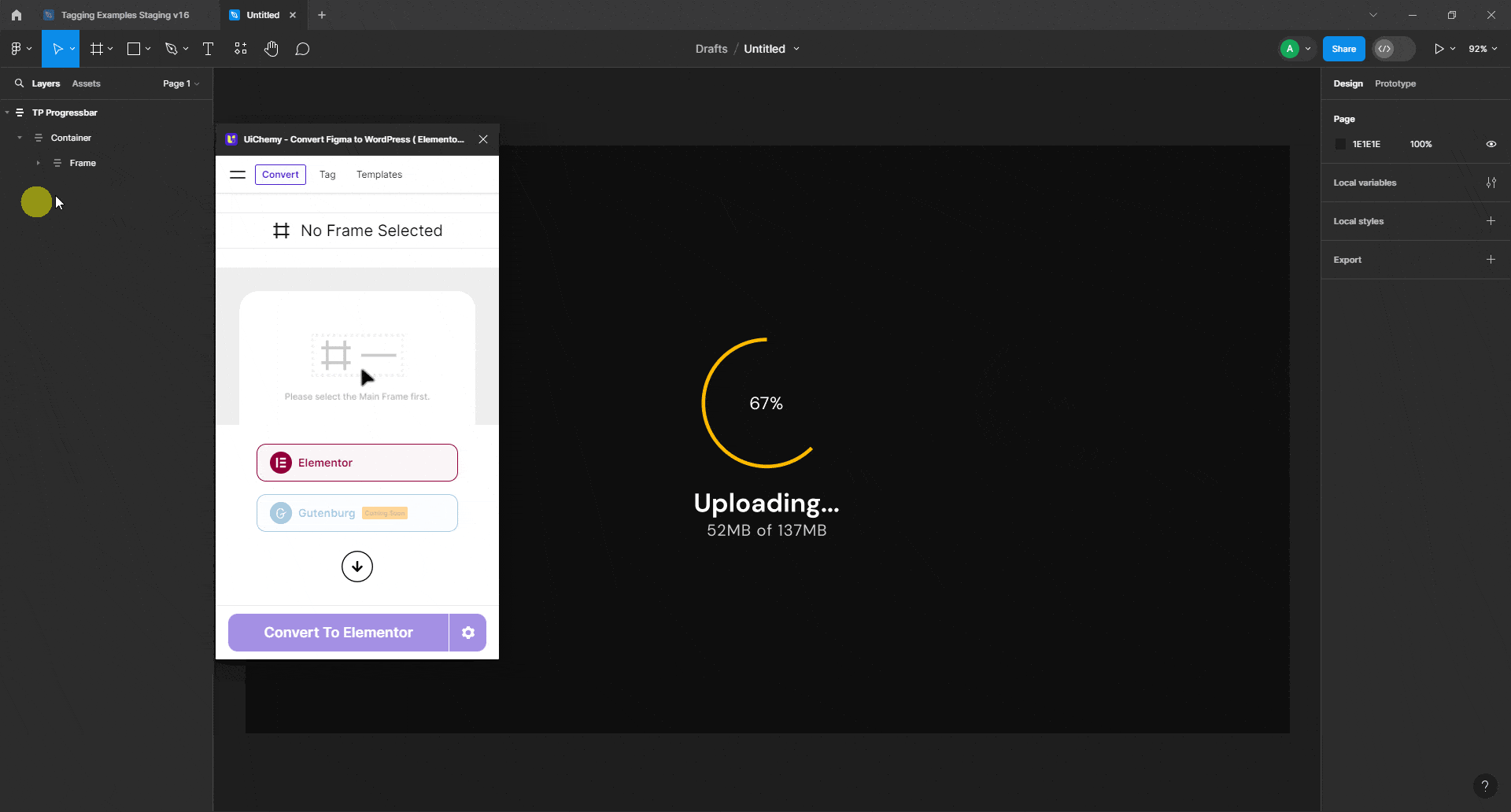Select the Pen tool
Image resolution: width=1511 pixels, height=812 pixels.
coord(172,48)
